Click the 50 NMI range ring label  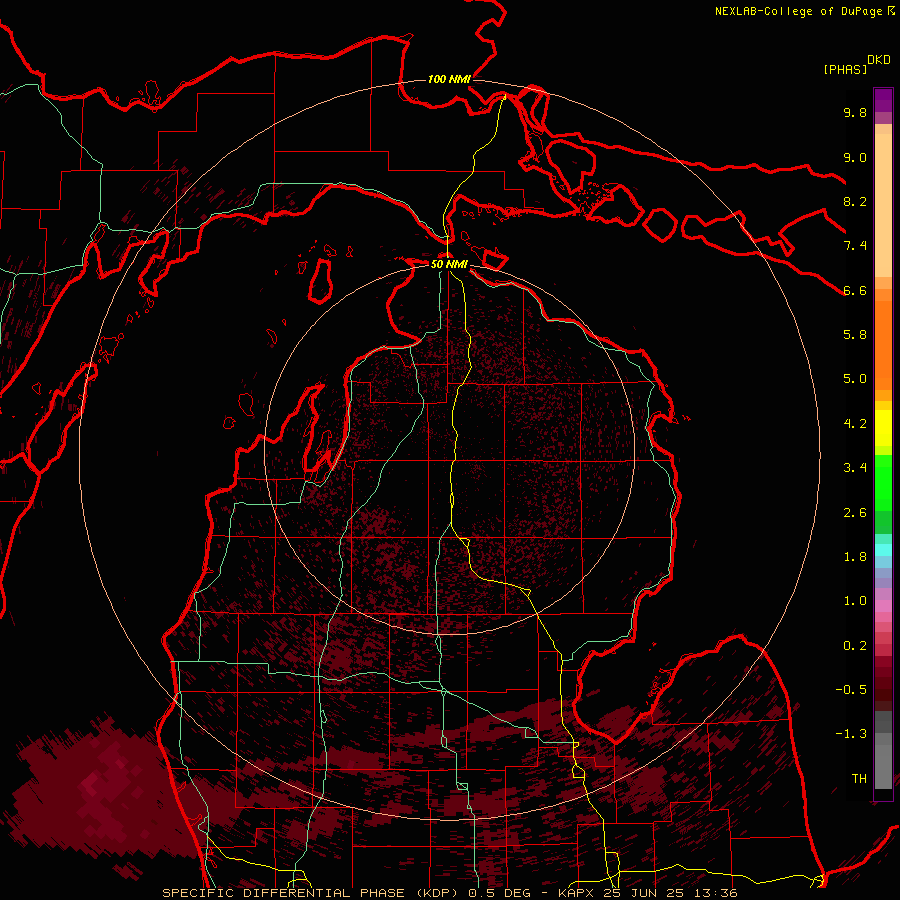449,264
